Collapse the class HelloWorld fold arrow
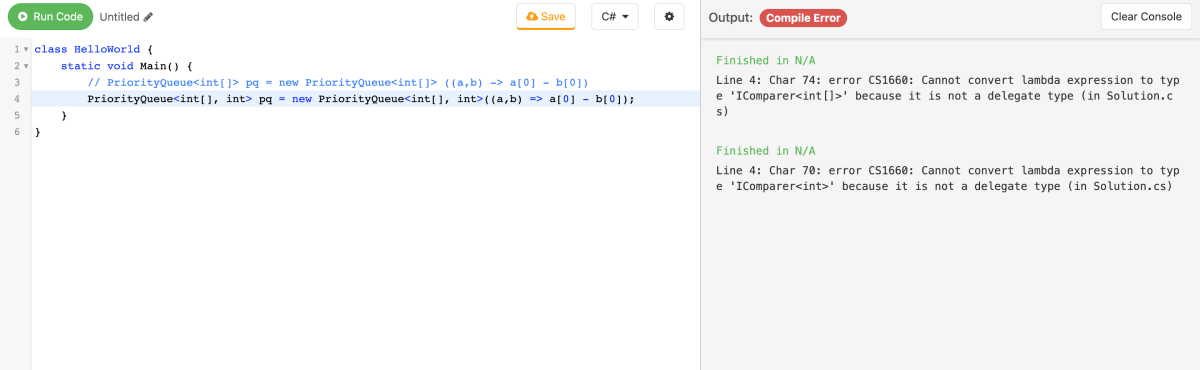1200x370 pixels. point(26,49)
